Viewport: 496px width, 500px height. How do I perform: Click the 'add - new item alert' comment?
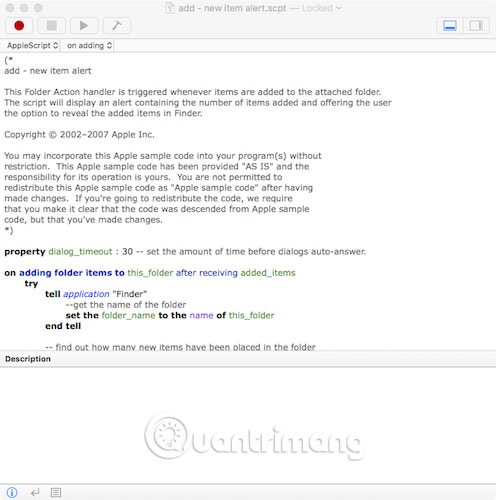pos(48,71)
